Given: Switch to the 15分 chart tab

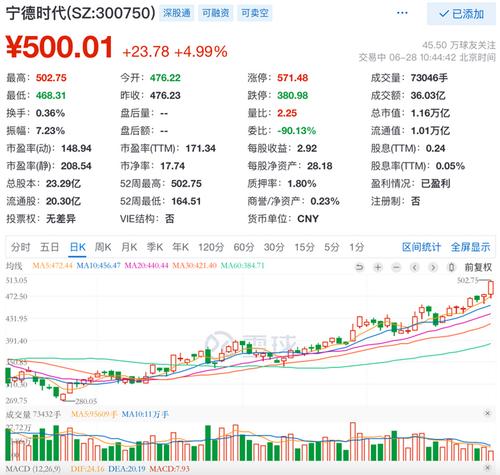Looking at the screenshot, I should click(x=304, y=247).
